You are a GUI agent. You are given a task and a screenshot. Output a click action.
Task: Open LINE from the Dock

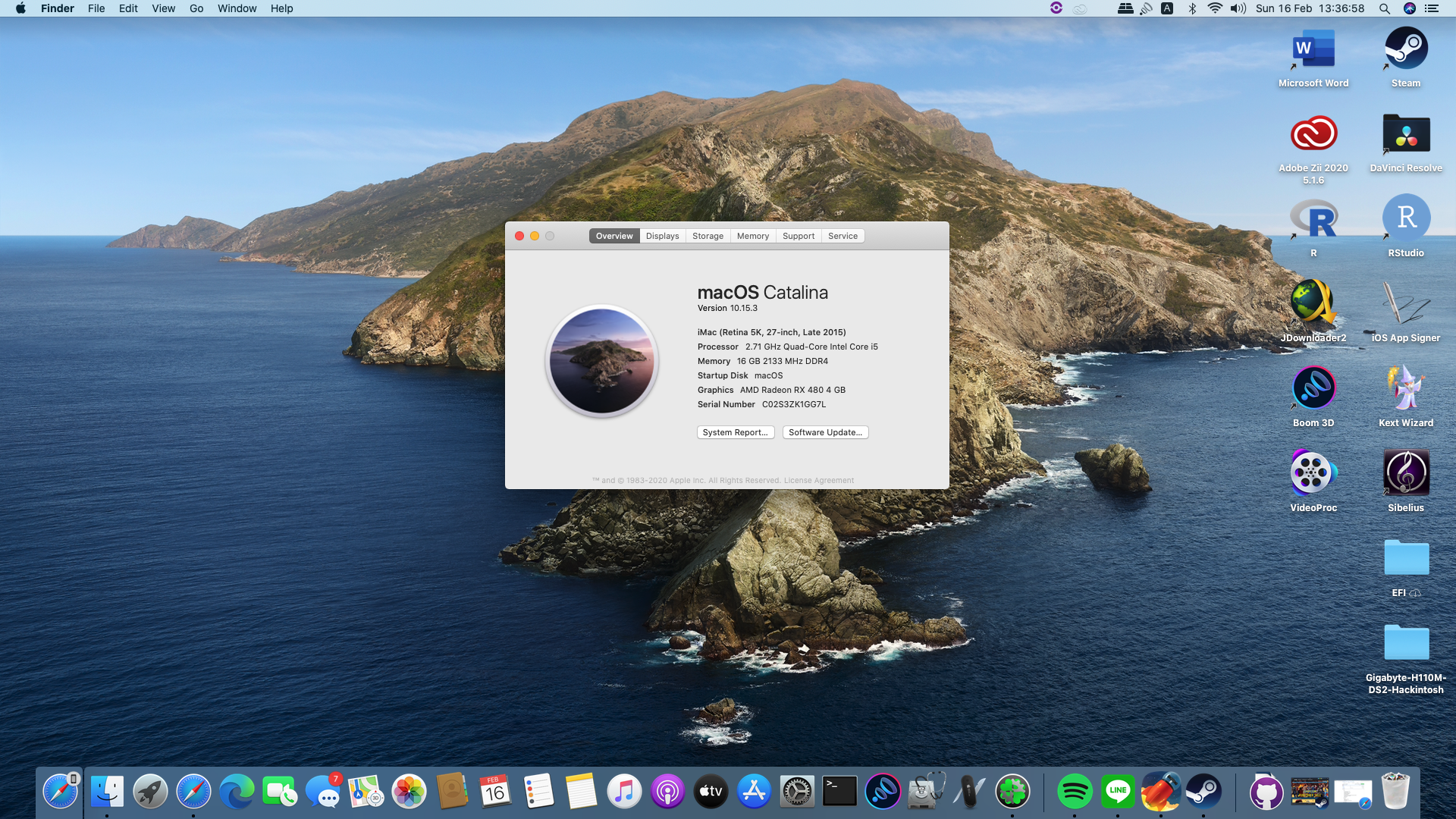coord(1118,792)
